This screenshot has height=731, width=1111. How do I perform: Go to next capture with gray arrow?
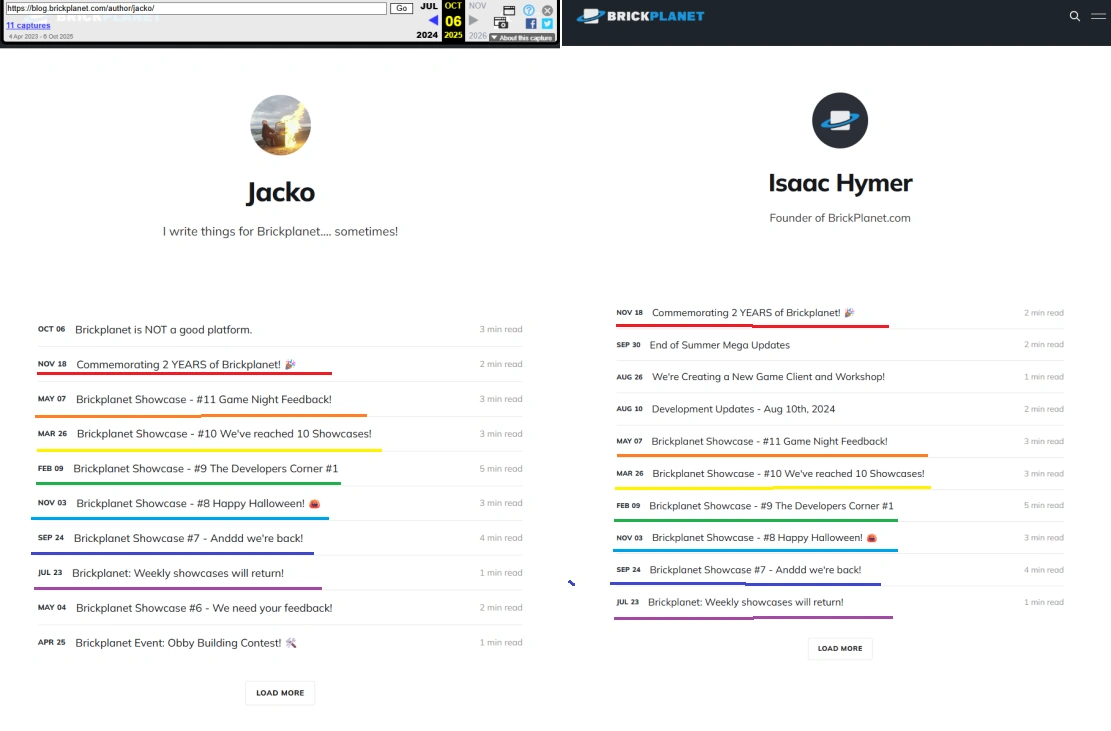click(x=473, y=21)
